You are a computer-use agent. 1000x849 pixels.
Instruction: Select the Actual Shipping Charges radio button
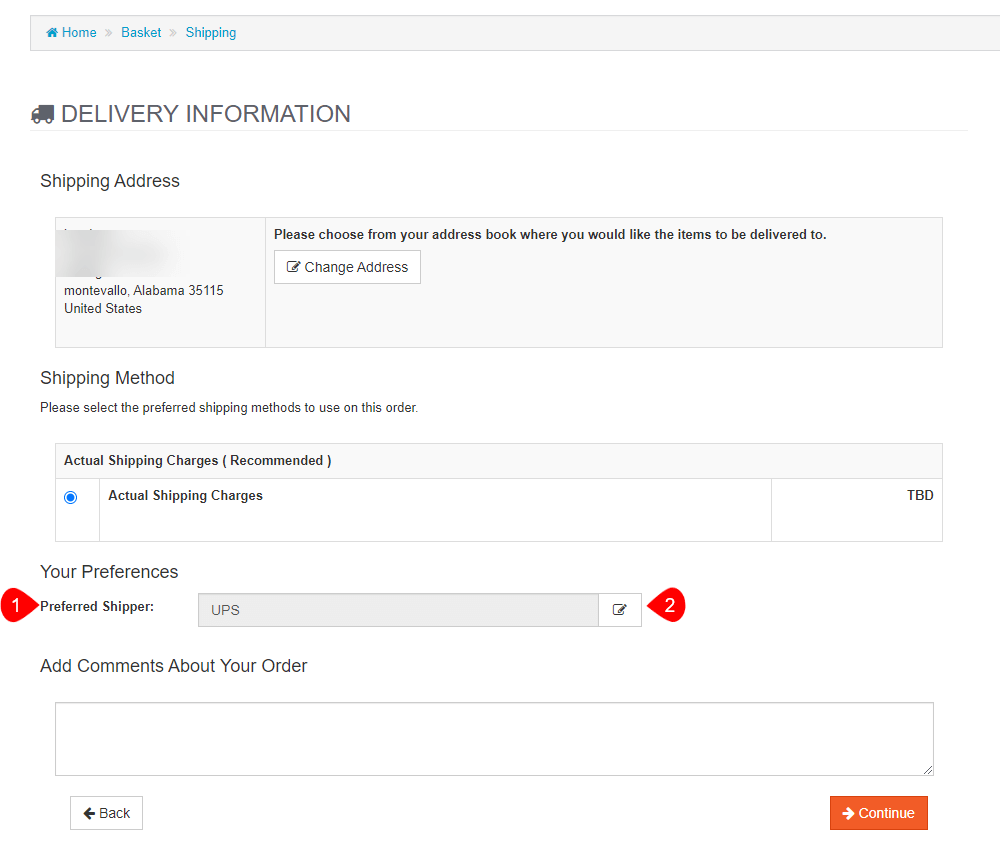70,497
